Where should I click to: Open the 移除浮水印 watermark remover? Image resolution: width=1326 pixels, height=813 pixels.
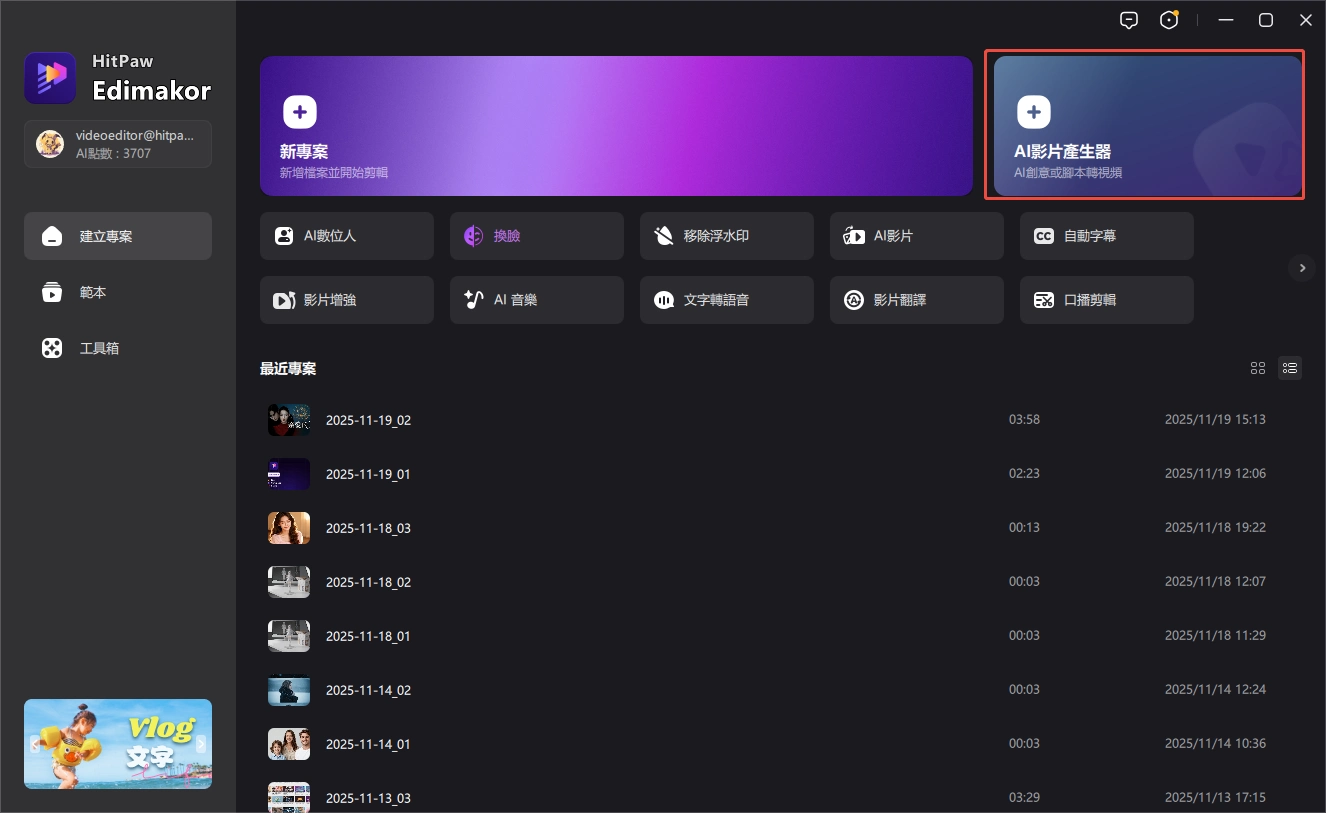pos(726,236)
